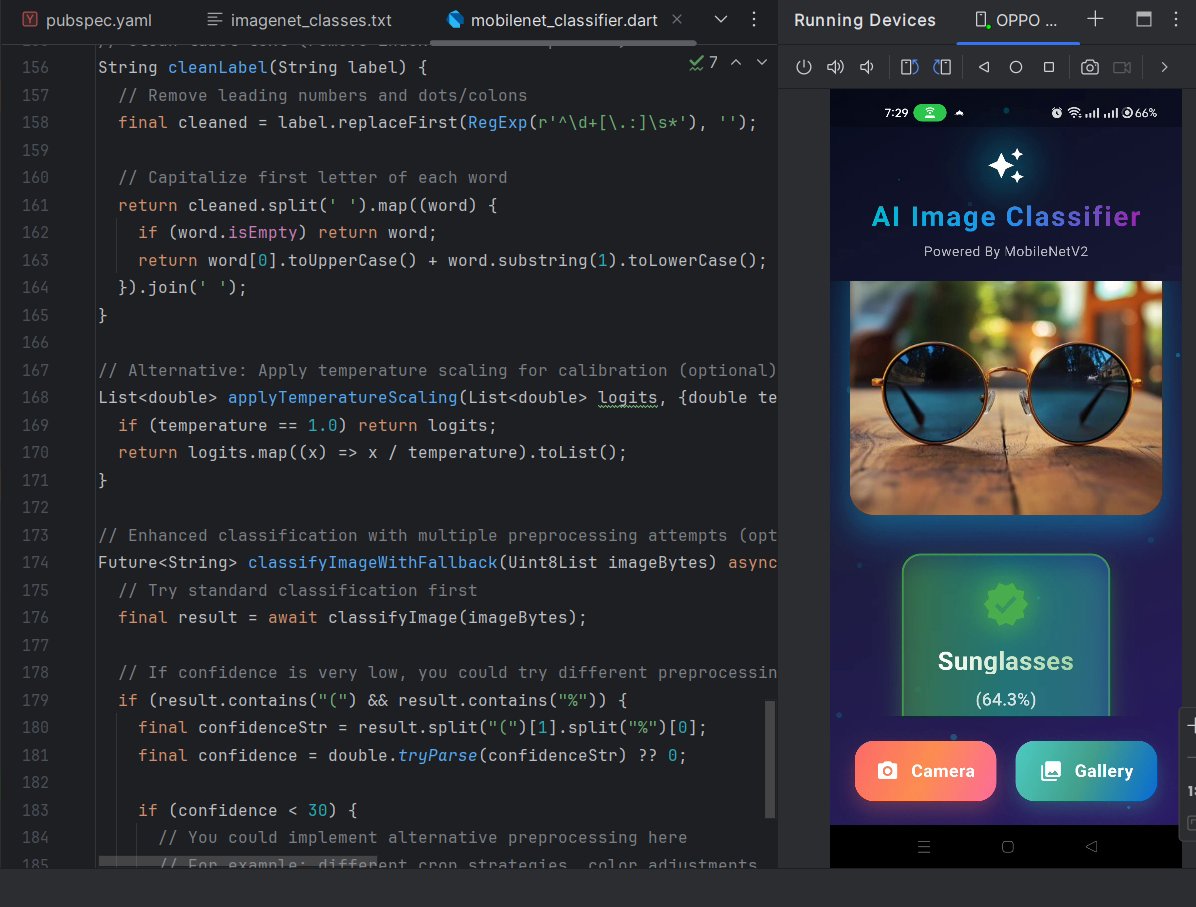The width and height of the screenshot is (1196, 907).
Task: Open the pubspec.yaml editor tab
Action: (86, 20)
